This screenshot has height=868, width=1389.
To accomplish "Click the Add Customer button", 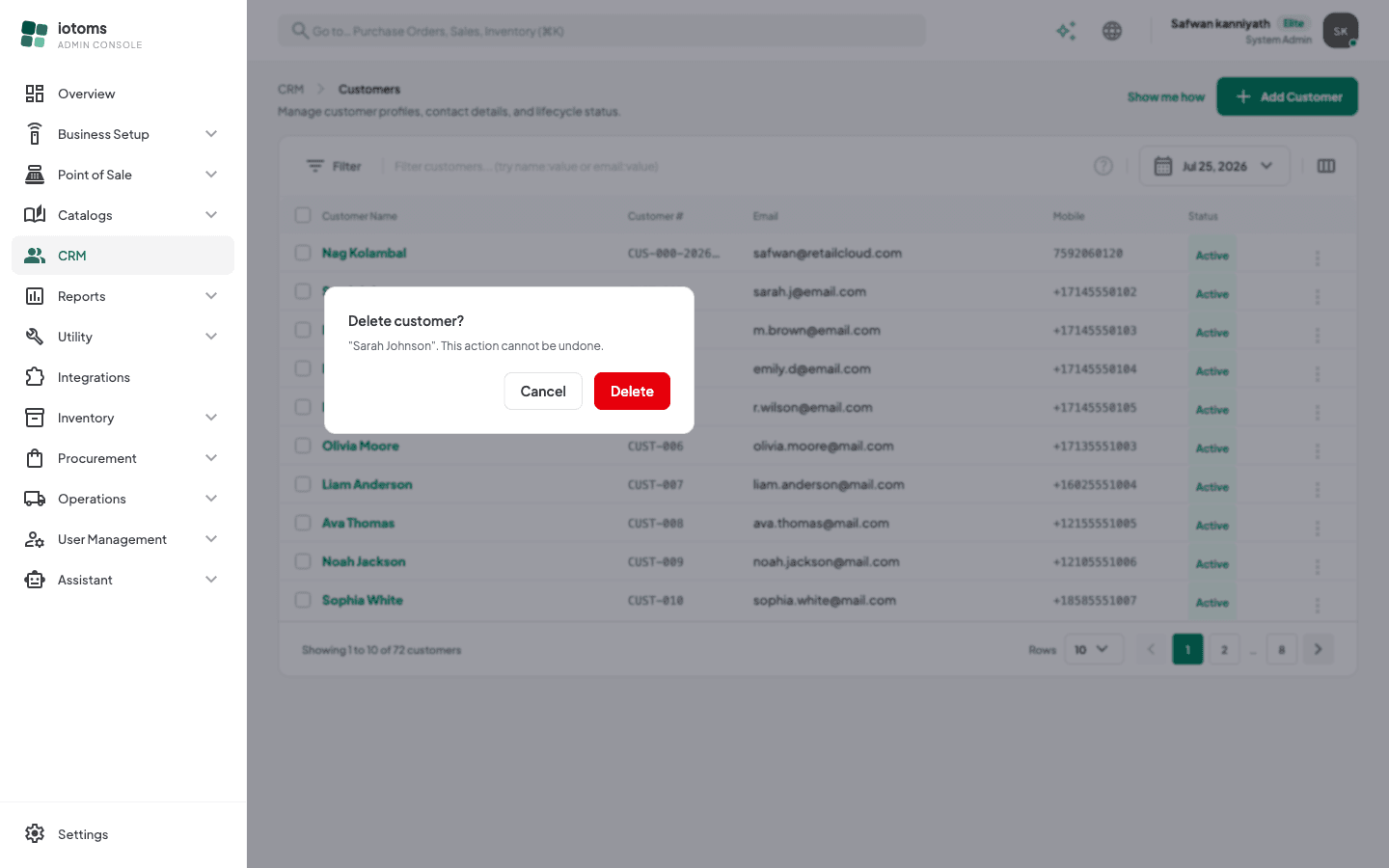I will coord(1287,96).
